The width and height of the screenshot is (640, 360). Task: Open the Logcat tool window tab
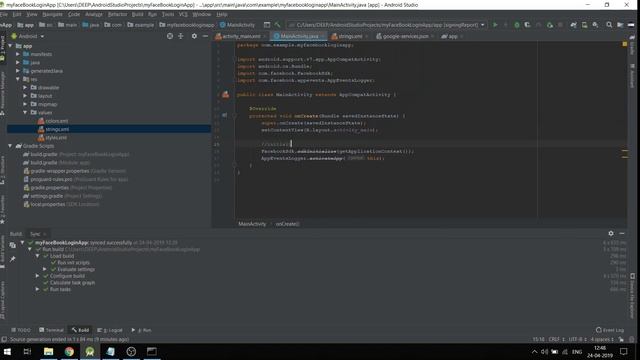click(110, 330)
